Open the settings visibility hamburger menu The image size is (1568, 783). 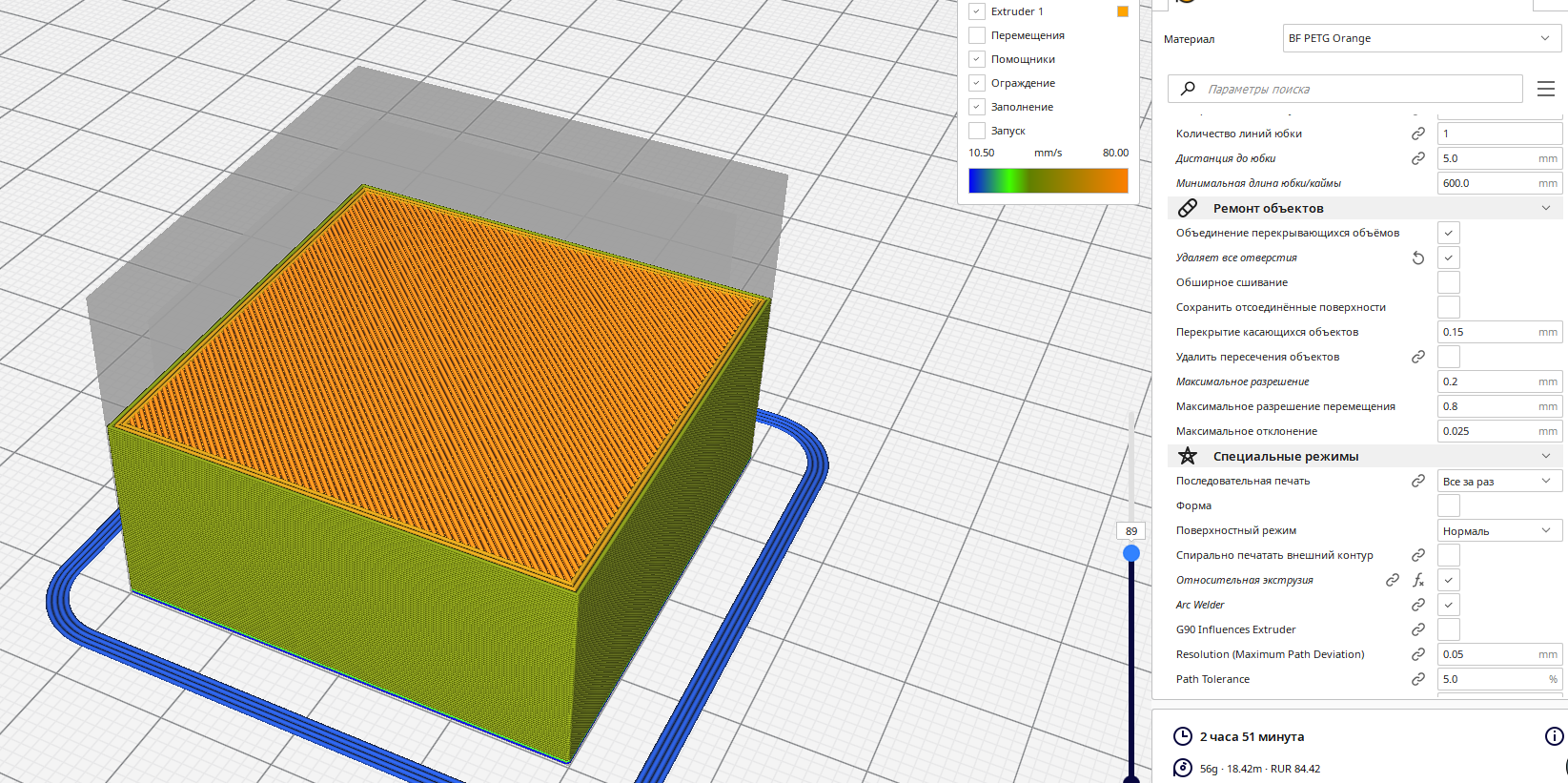pyautogui.click(x=1546, y=89)
